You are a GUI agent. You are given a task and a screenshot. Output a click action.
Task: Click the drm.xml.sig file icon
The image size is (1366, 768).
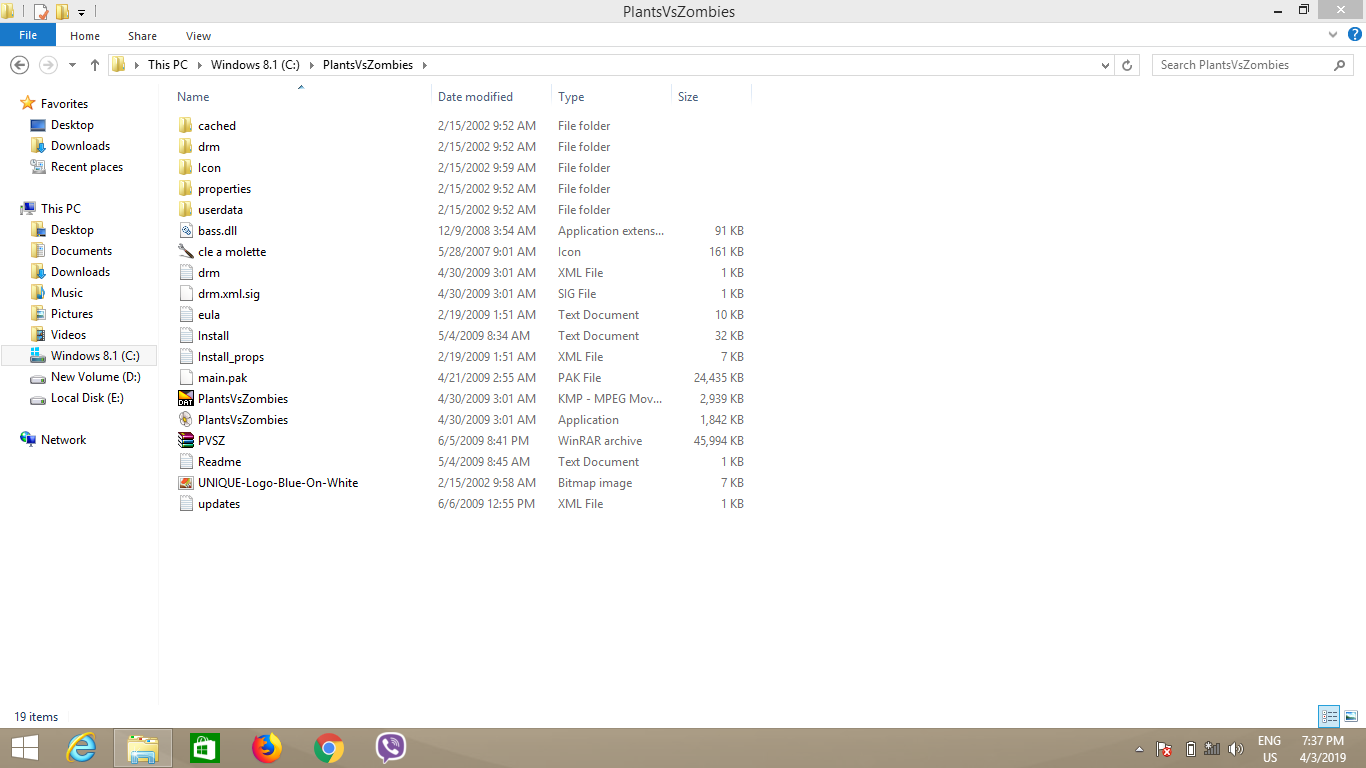(x=185, y=294)
